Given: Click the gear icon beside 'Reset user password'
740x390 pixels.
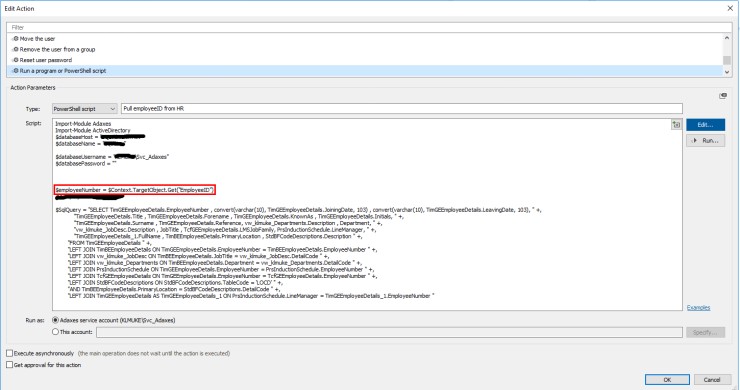Looking at the screenshot, I should click(x=16, y=60).
